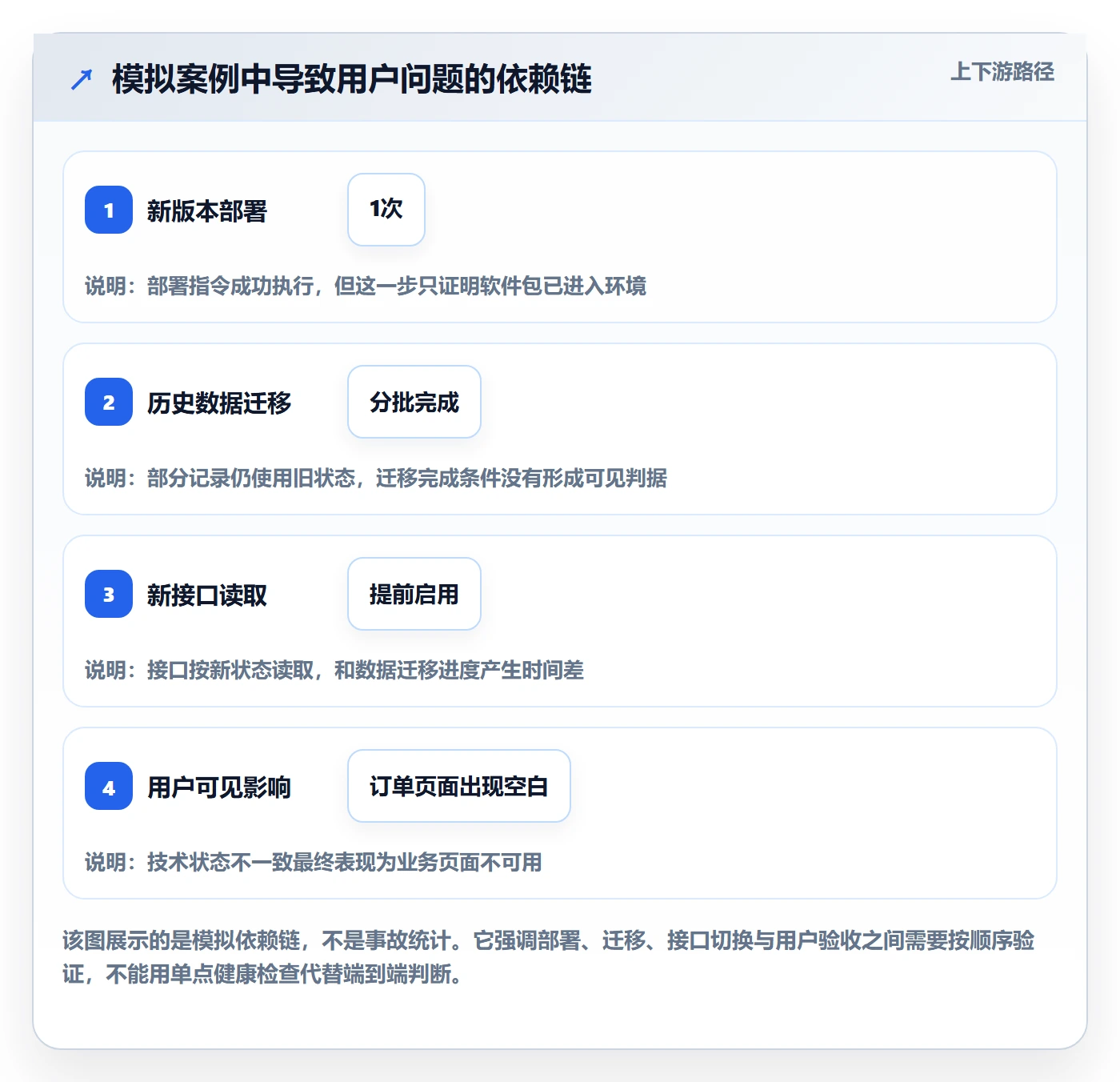Click the step 1 number badge

(x=109, y=210)
